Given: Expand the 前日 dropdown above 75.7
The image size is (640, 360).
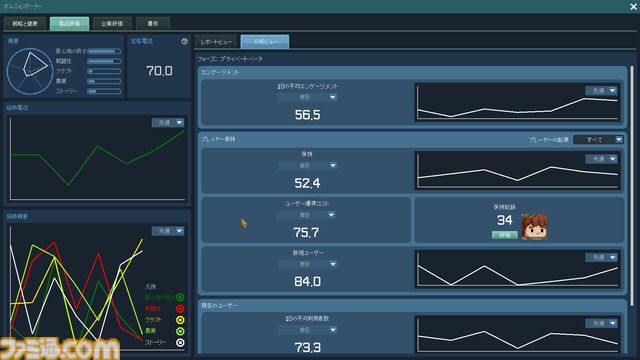Looking at the screenshot, I should (x=306, y=215).
